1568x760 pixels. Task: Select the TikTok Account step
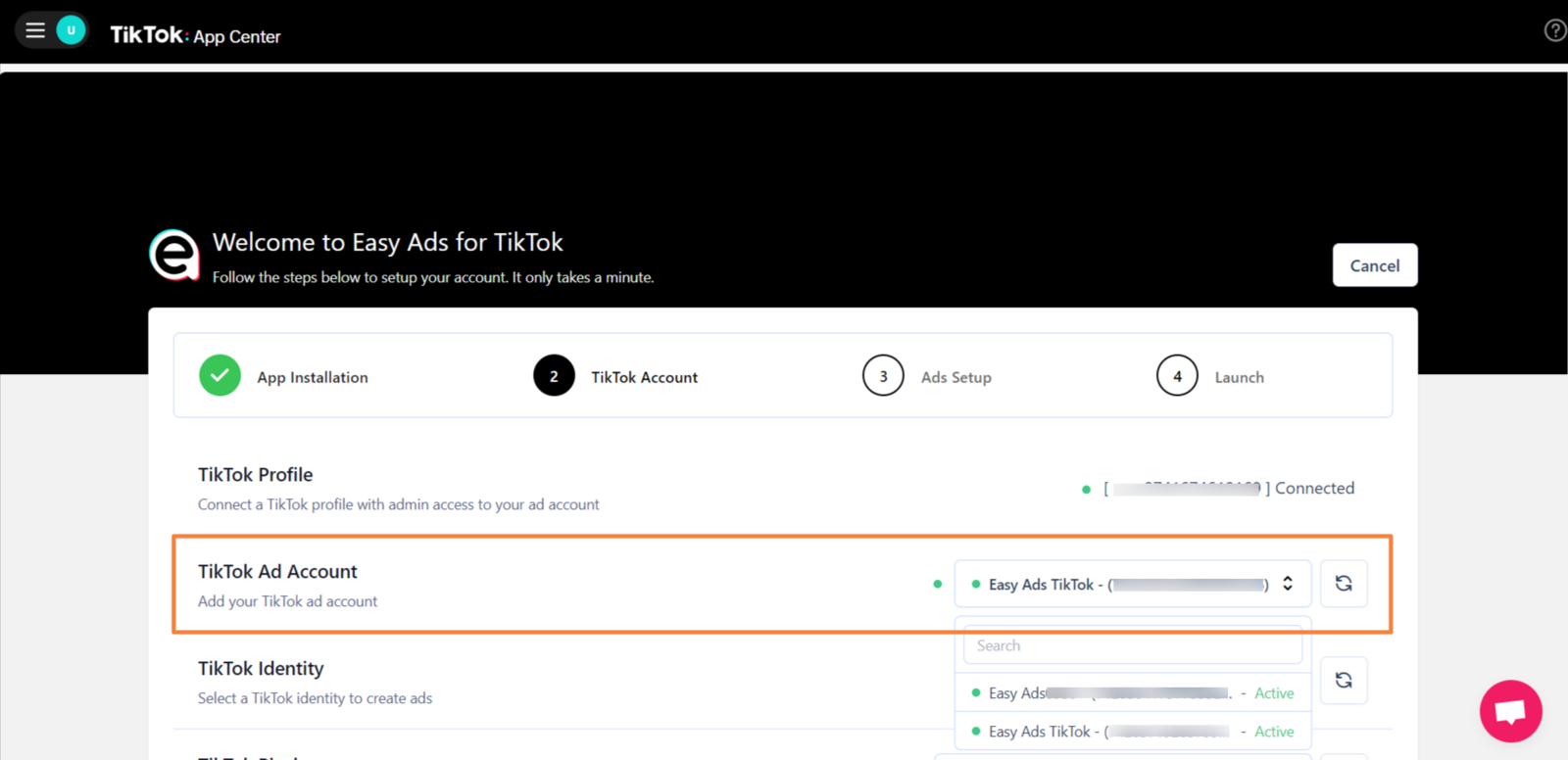(644, 377)
